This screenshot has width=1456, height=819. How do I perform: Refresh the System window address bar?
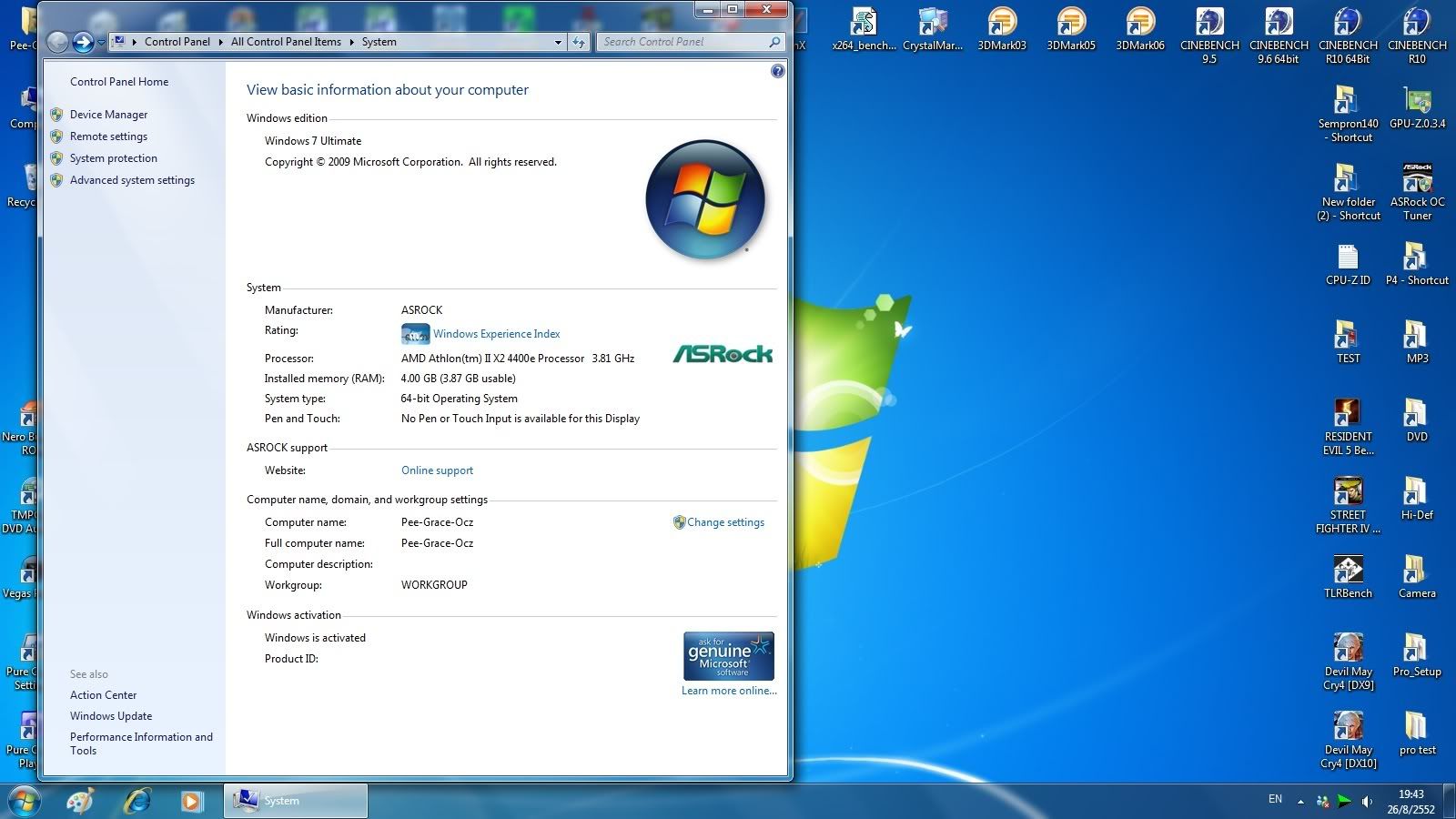click(579, 42)
